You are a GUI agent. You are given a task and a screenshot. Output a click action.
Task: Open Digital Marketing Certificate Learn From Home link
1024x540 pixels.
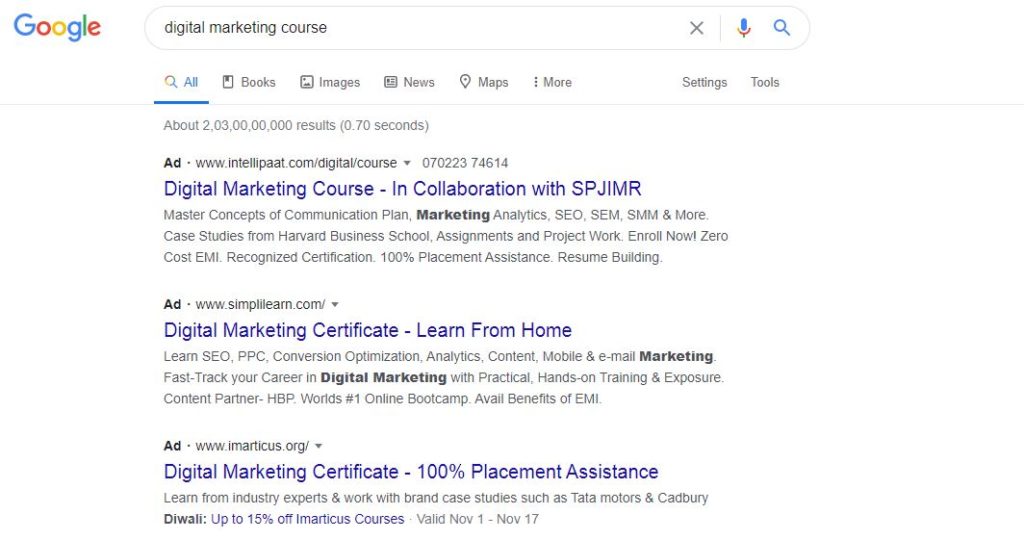368,330
